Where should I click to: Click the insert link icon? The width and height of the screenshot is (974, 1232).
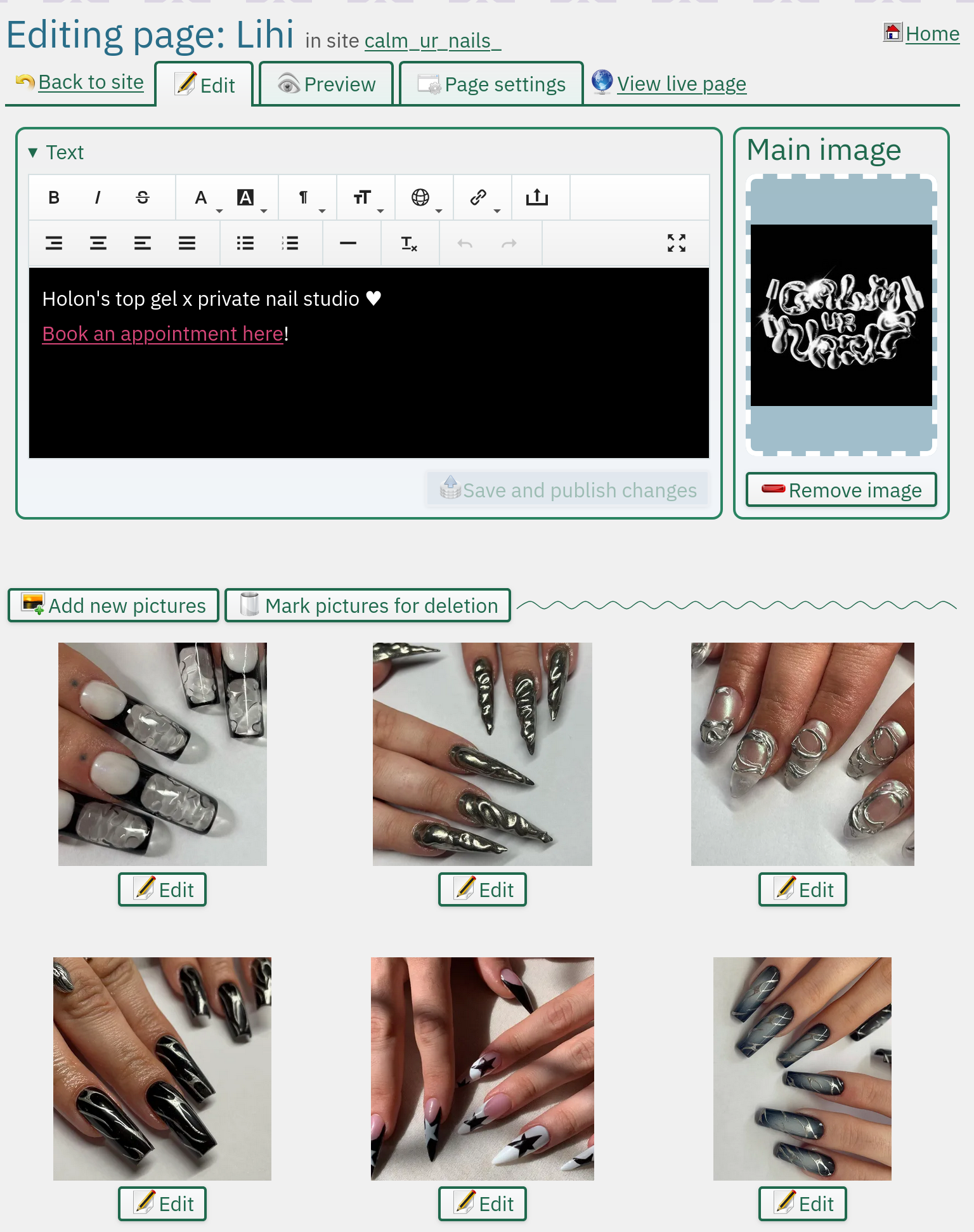click(479, 198)
